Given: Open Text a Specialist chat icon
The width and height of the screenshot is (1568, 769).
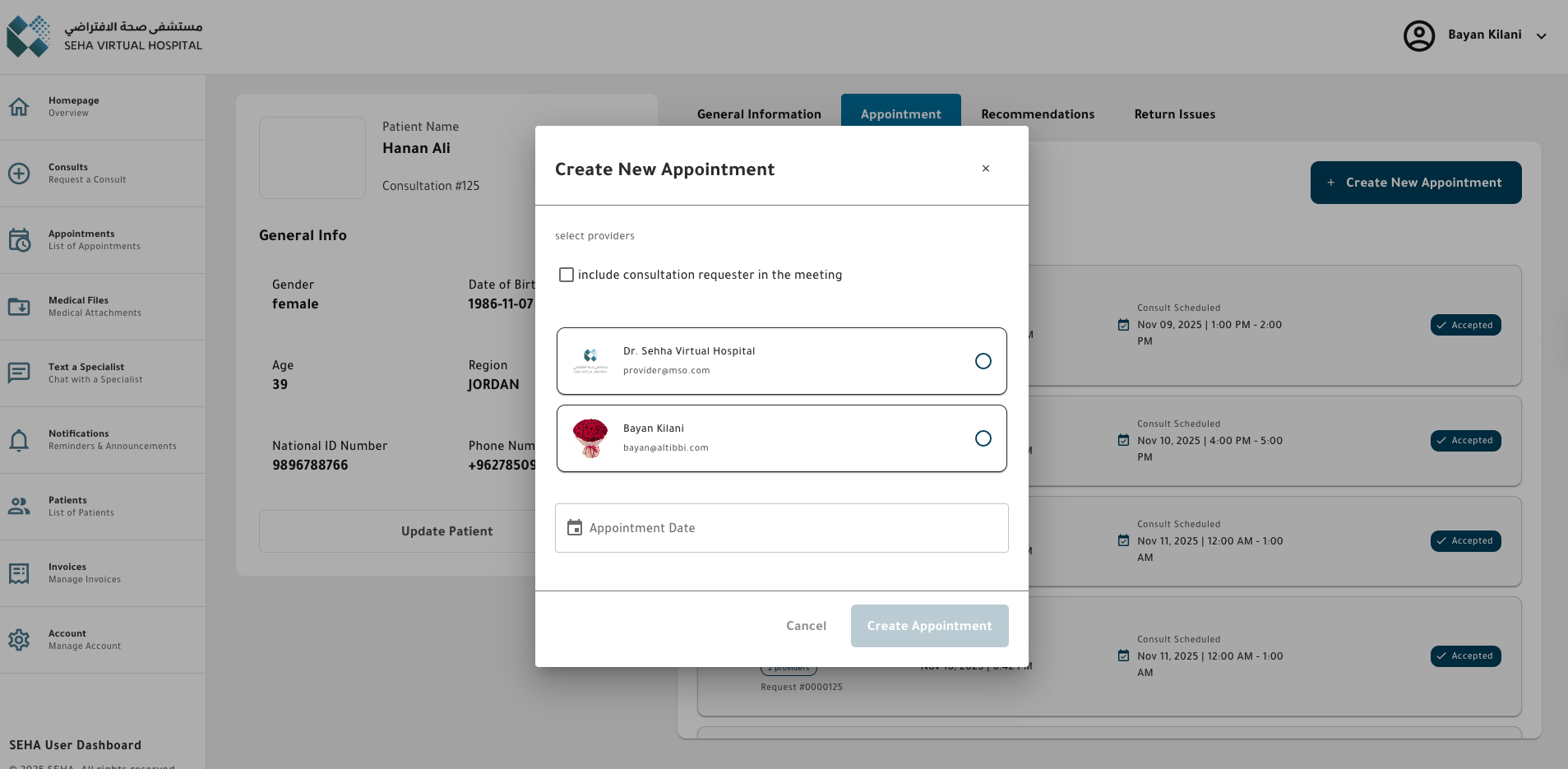Looking at the screenshot, I should click(19, 373).
